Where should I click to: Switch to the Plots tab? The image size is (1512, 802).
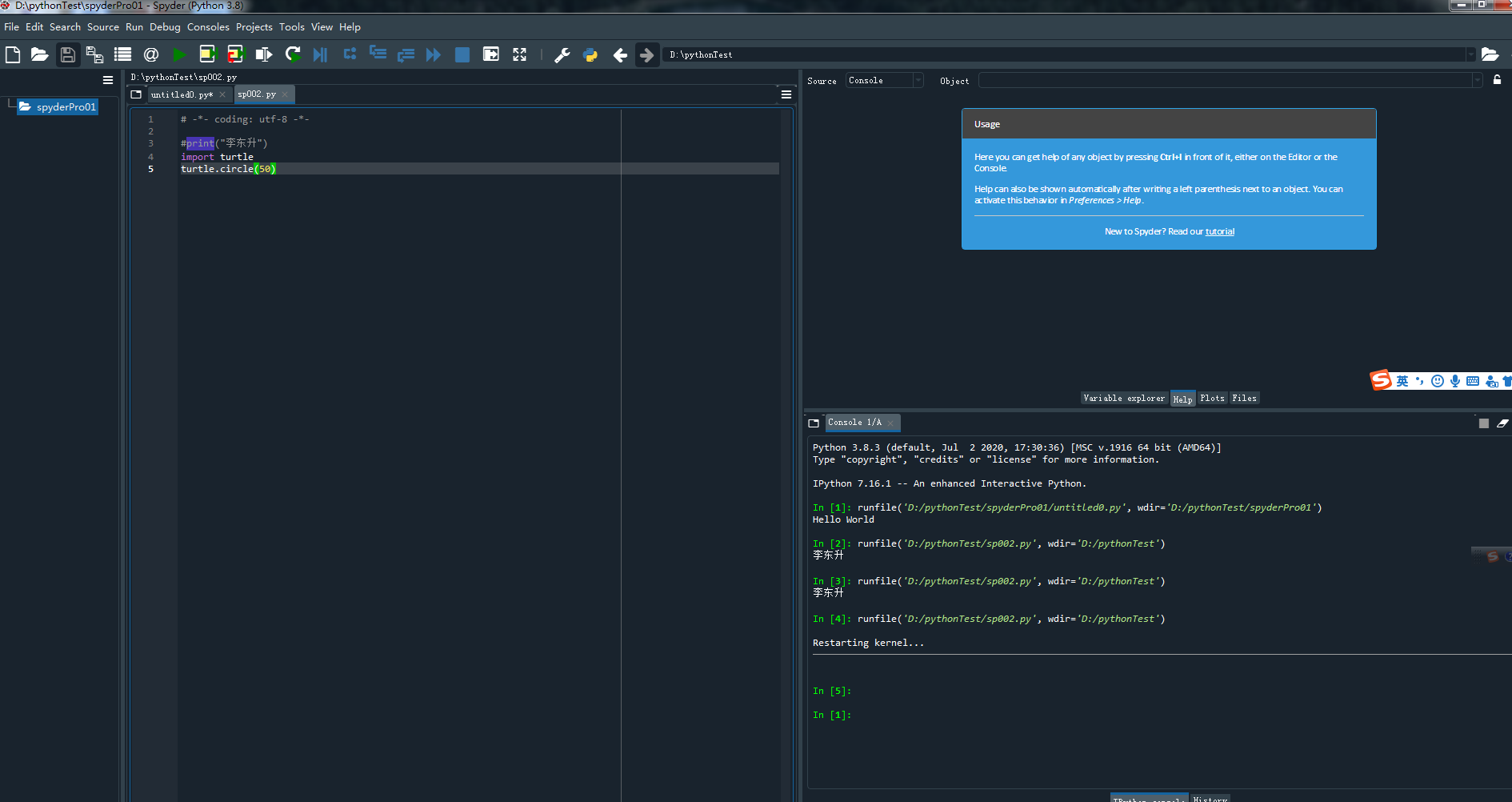pyautogui.click(x=1212, y=398)
